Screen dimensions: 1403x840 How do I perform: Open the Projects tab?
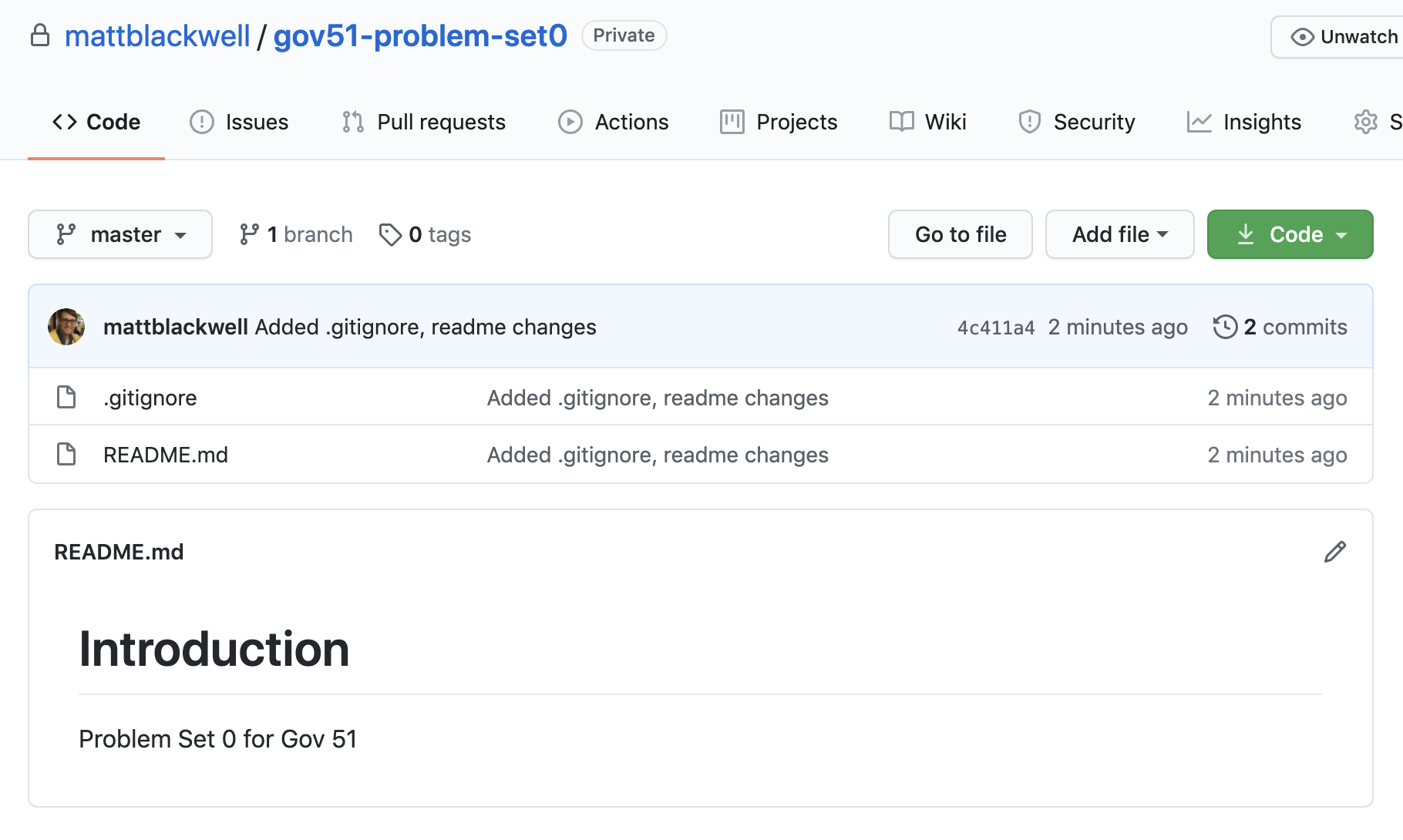[779, 122]
